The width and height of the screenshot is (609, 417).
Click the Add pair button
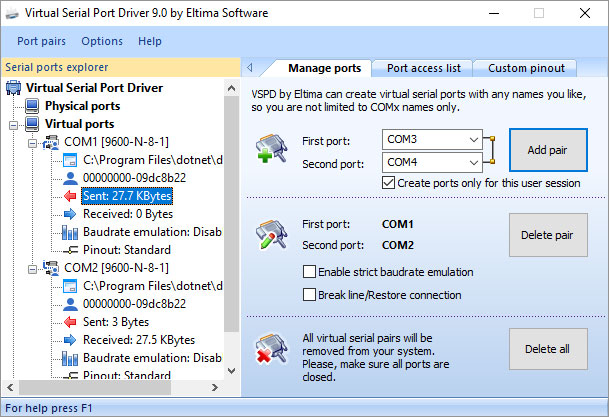tap(548, 150)
